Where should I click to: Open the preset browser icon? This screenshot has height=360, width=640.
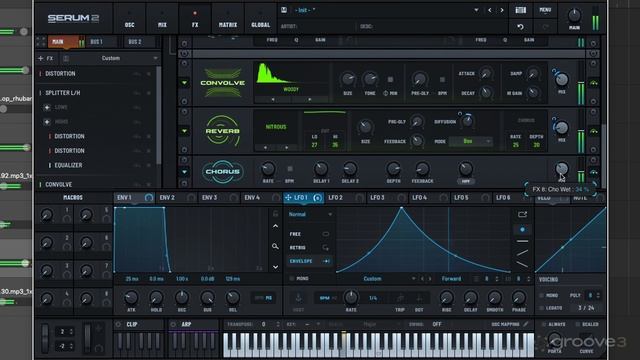click(521, 10)
